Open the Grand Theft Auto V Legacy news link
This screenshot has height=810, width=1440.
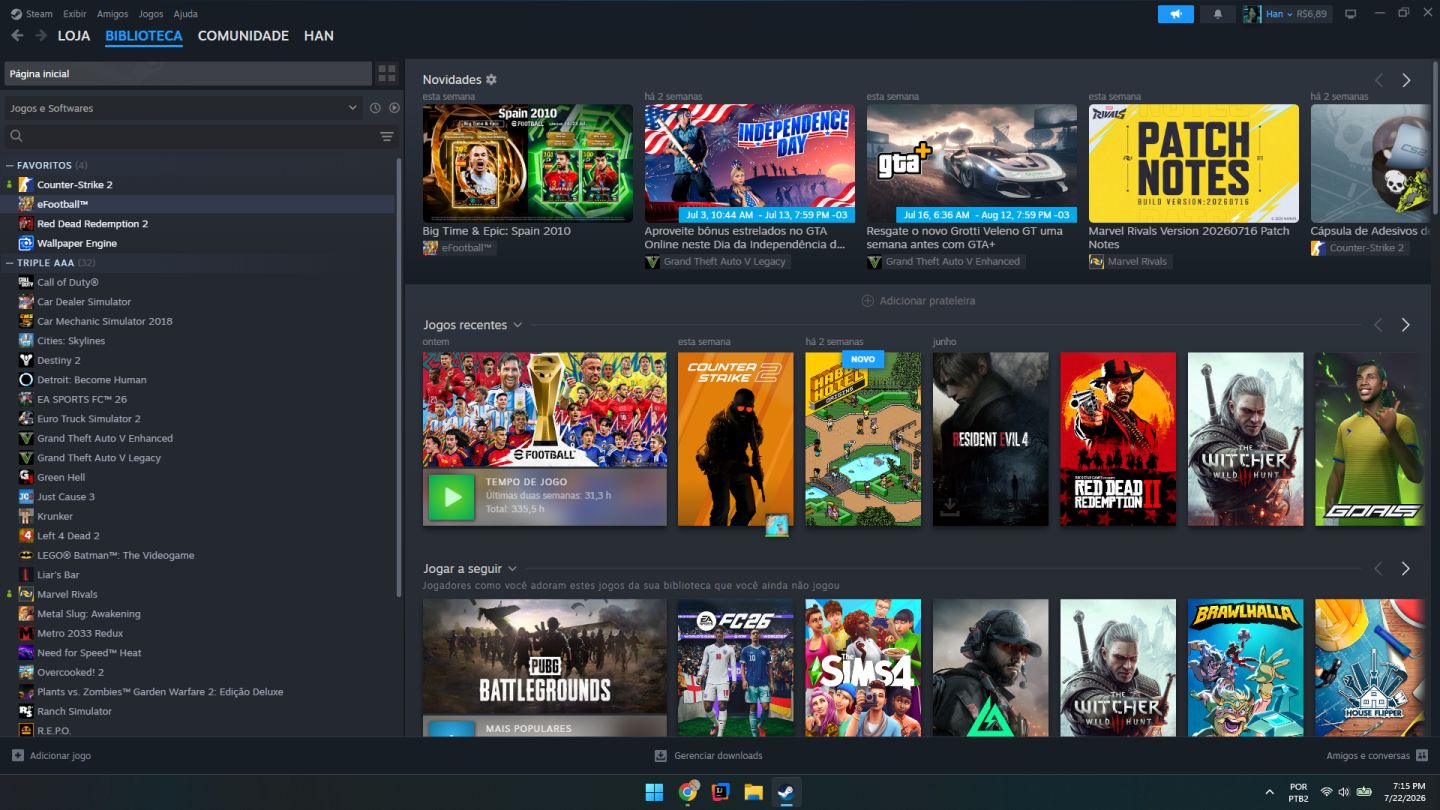717,262
